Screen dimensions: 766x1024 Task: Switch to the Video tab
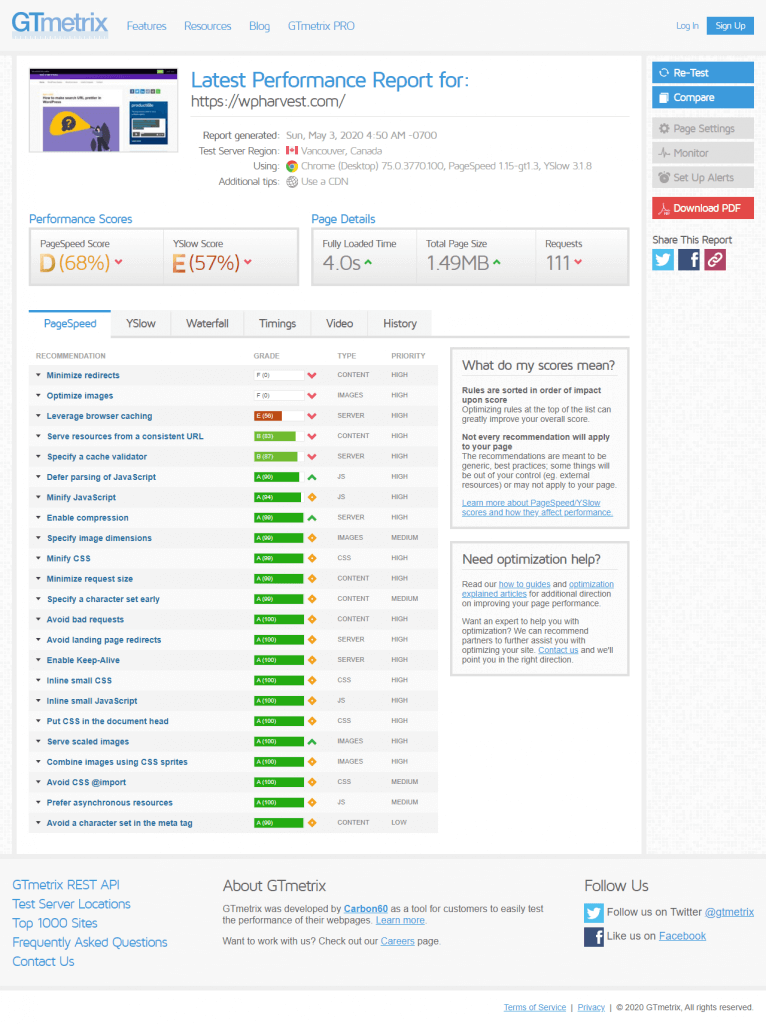pos(340,324)
